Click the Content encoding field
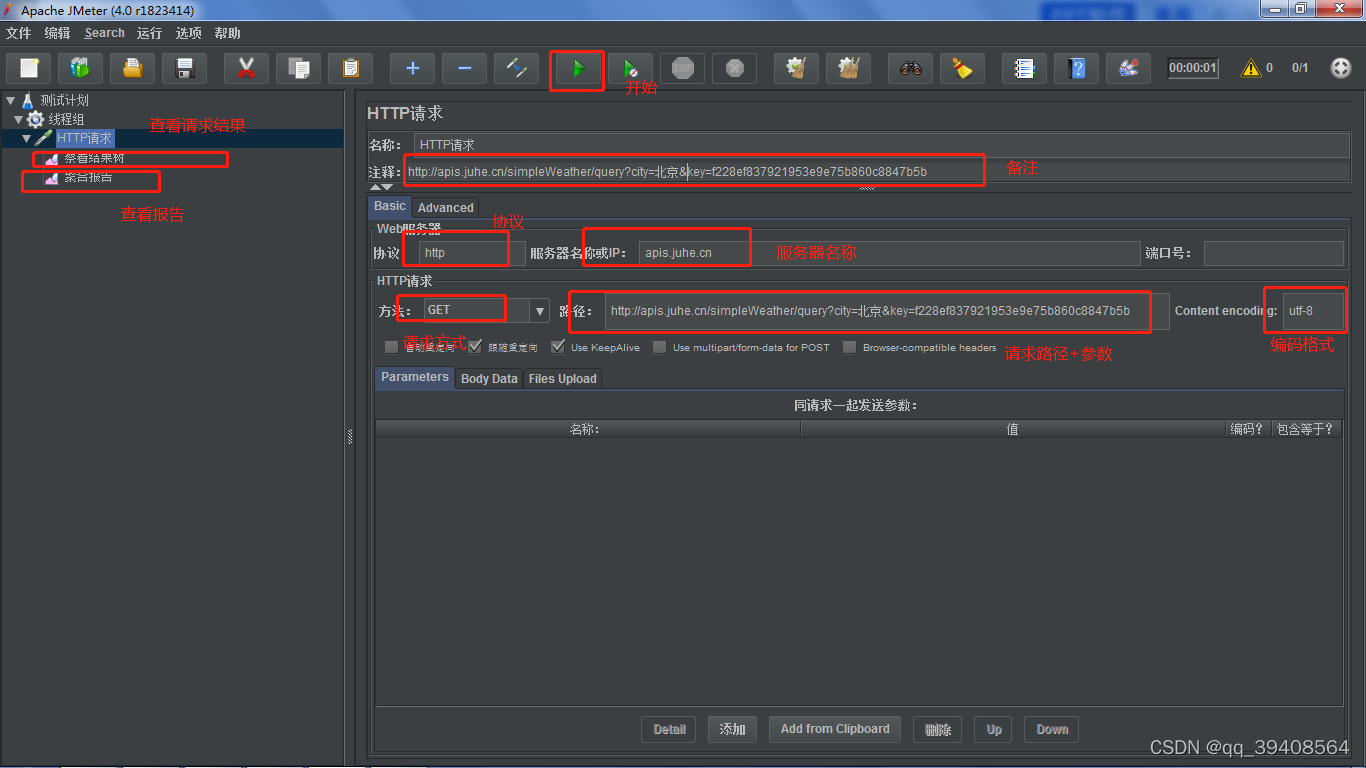This screenshot has width=1366, height=768. [1314, 311]
